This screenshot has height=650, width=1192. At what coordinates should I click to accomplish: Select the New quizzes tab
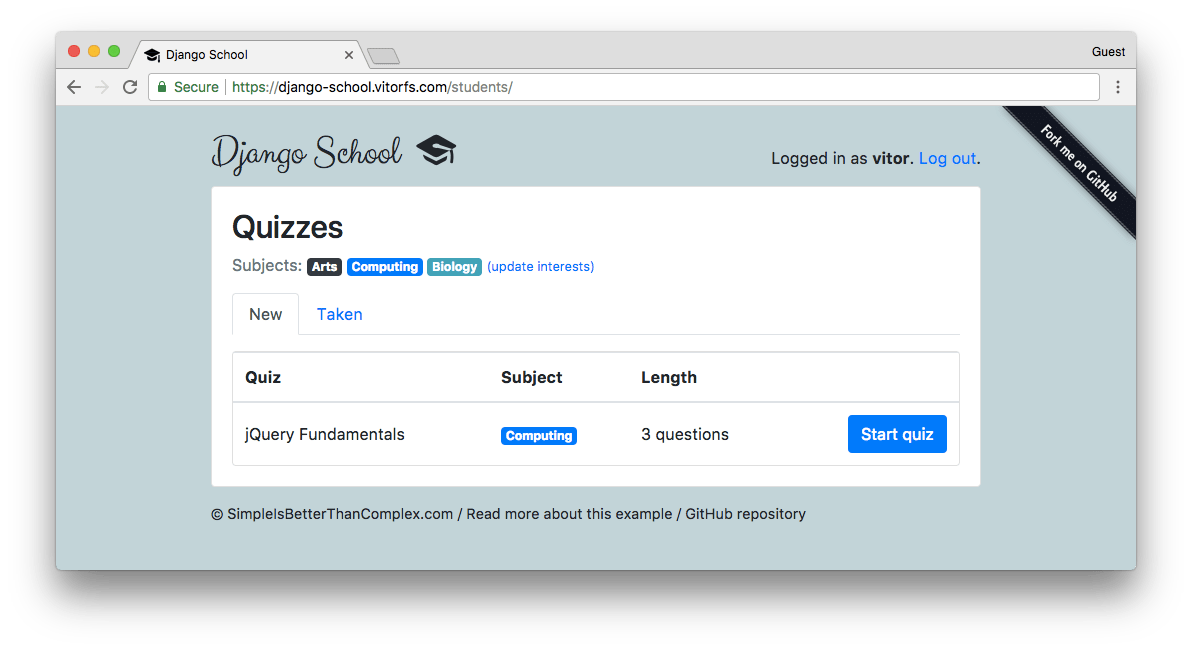[265, 314]
